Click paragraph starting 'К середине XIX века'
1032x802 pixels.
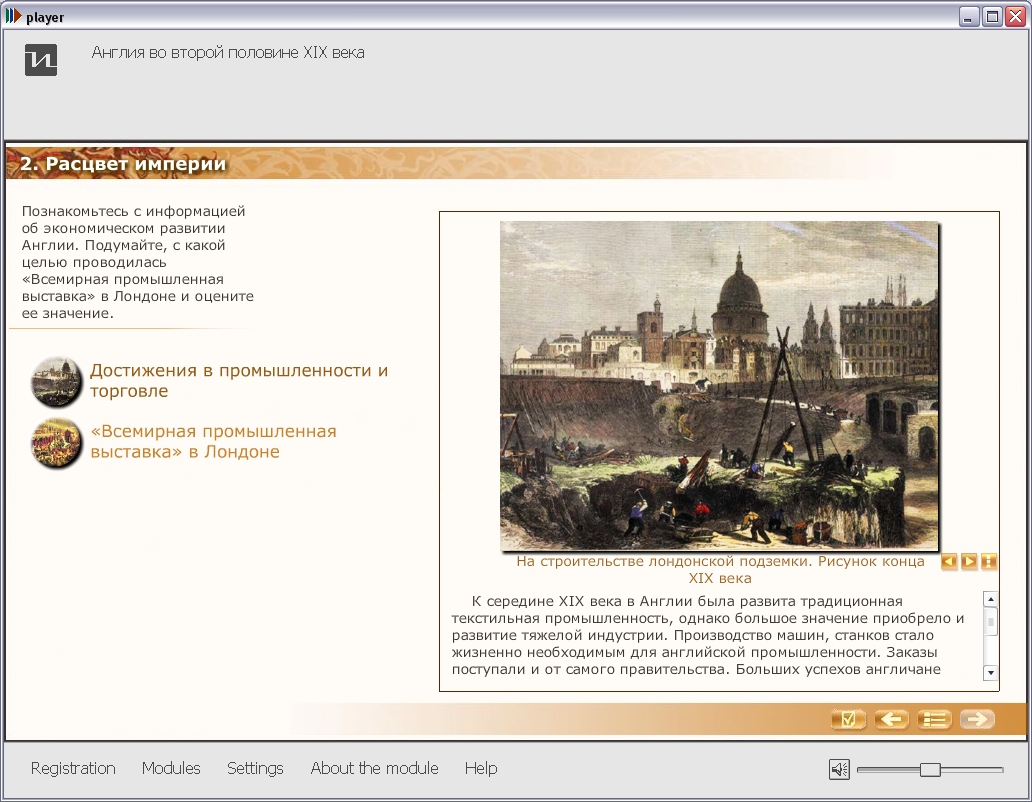(708, 635)
